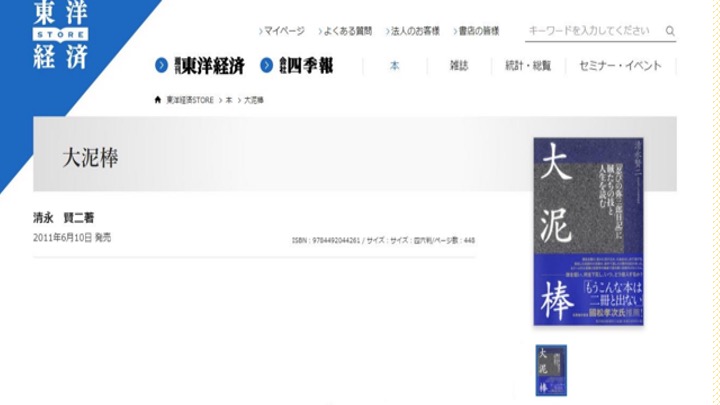Click the 大泥棒 page title

tap(90, 158)
